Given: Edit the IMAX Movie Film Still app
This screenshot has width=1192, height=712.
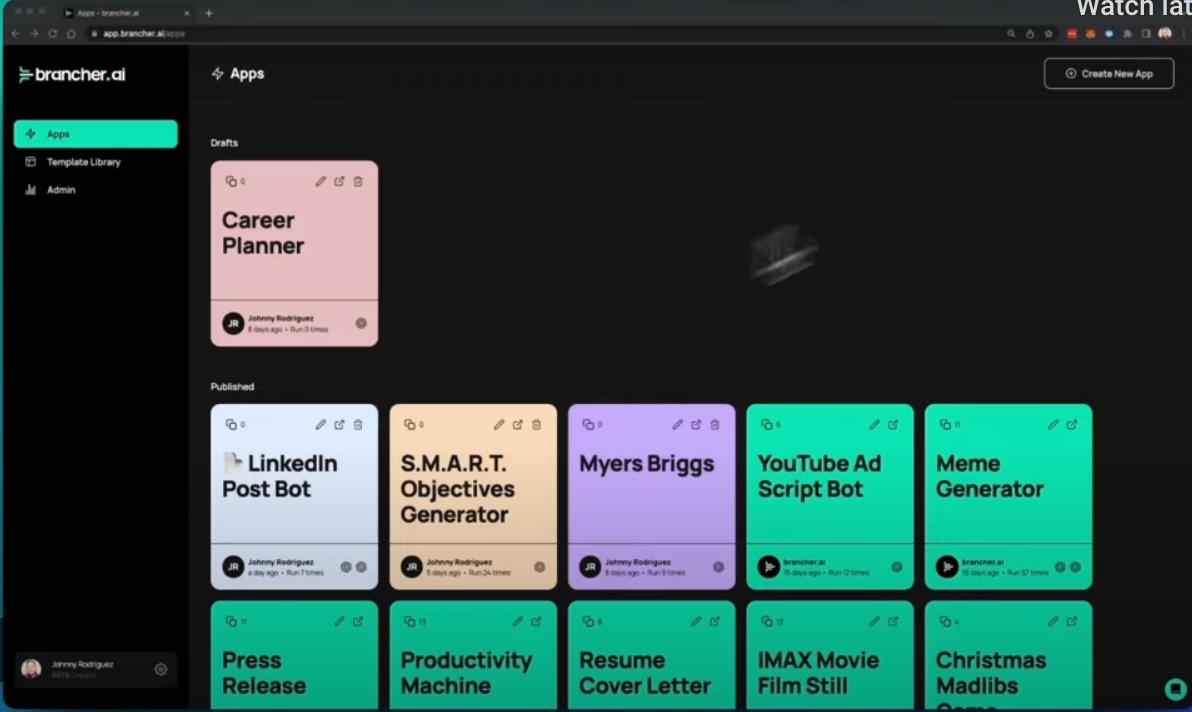Looking at the screenshot, I should pos(874,622).
